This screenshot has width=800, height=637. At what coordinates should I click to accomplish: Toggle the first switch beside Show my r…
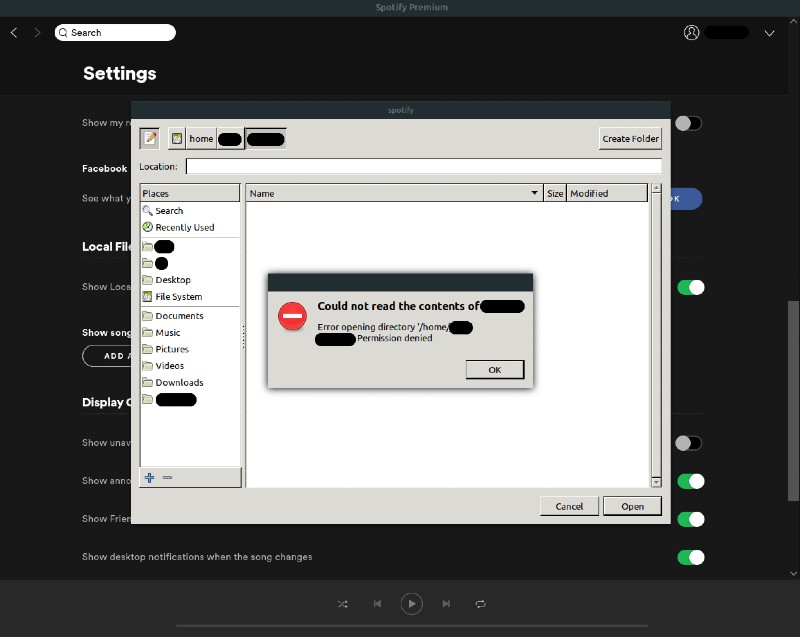[x=689, y=123]
